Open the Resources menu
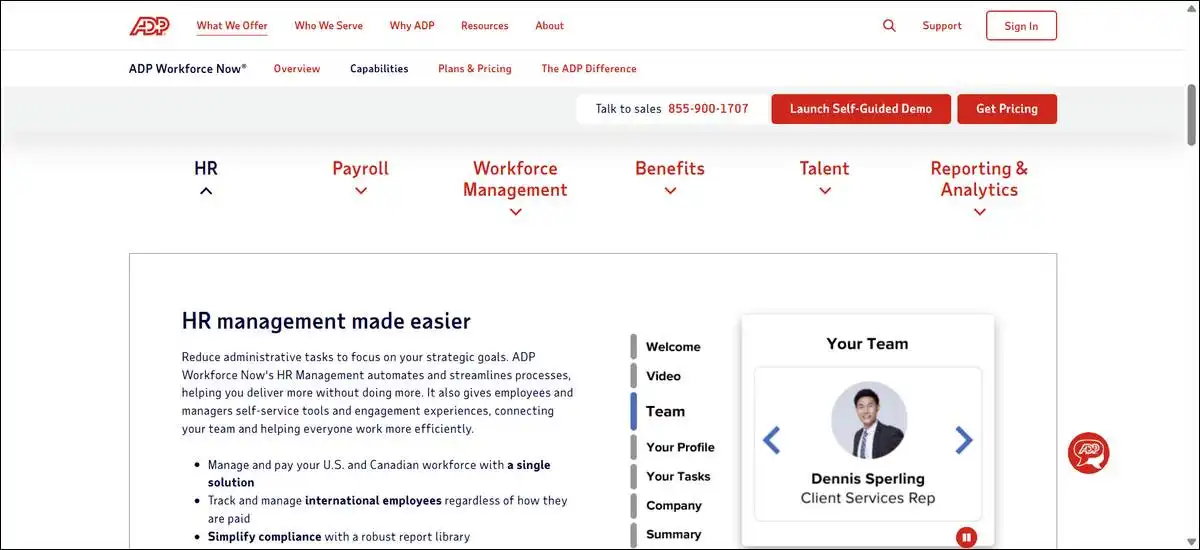This screenshot has width=1200, height=550. point(485,26)
